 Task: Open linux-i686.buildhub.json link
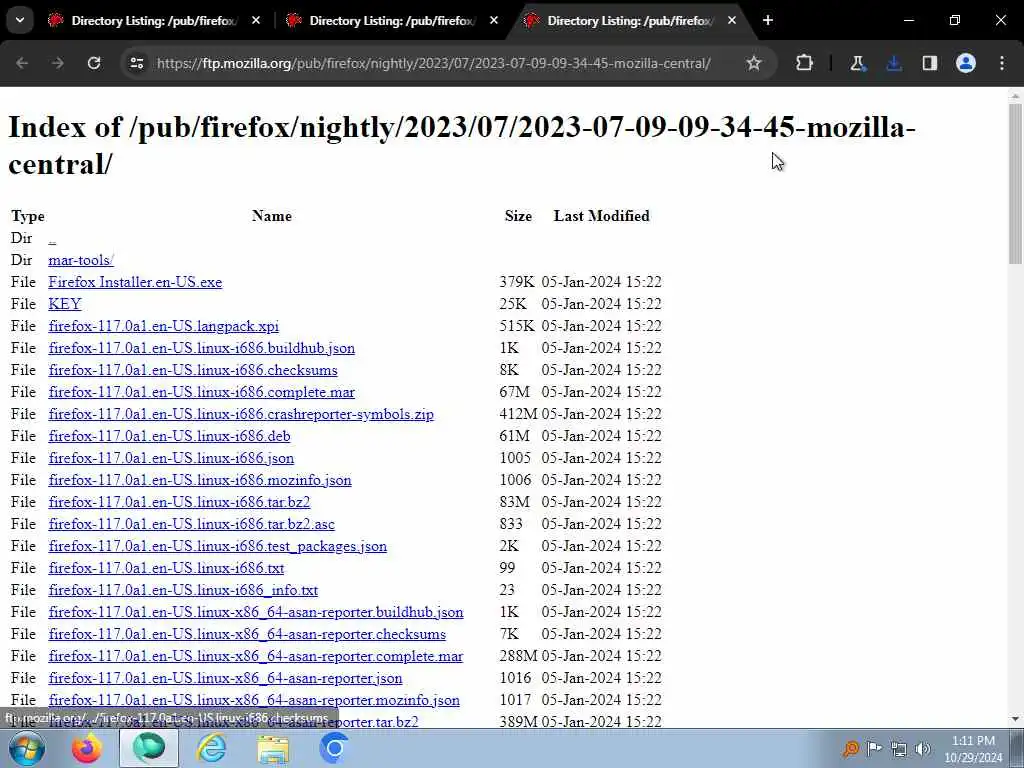(202, 348)
